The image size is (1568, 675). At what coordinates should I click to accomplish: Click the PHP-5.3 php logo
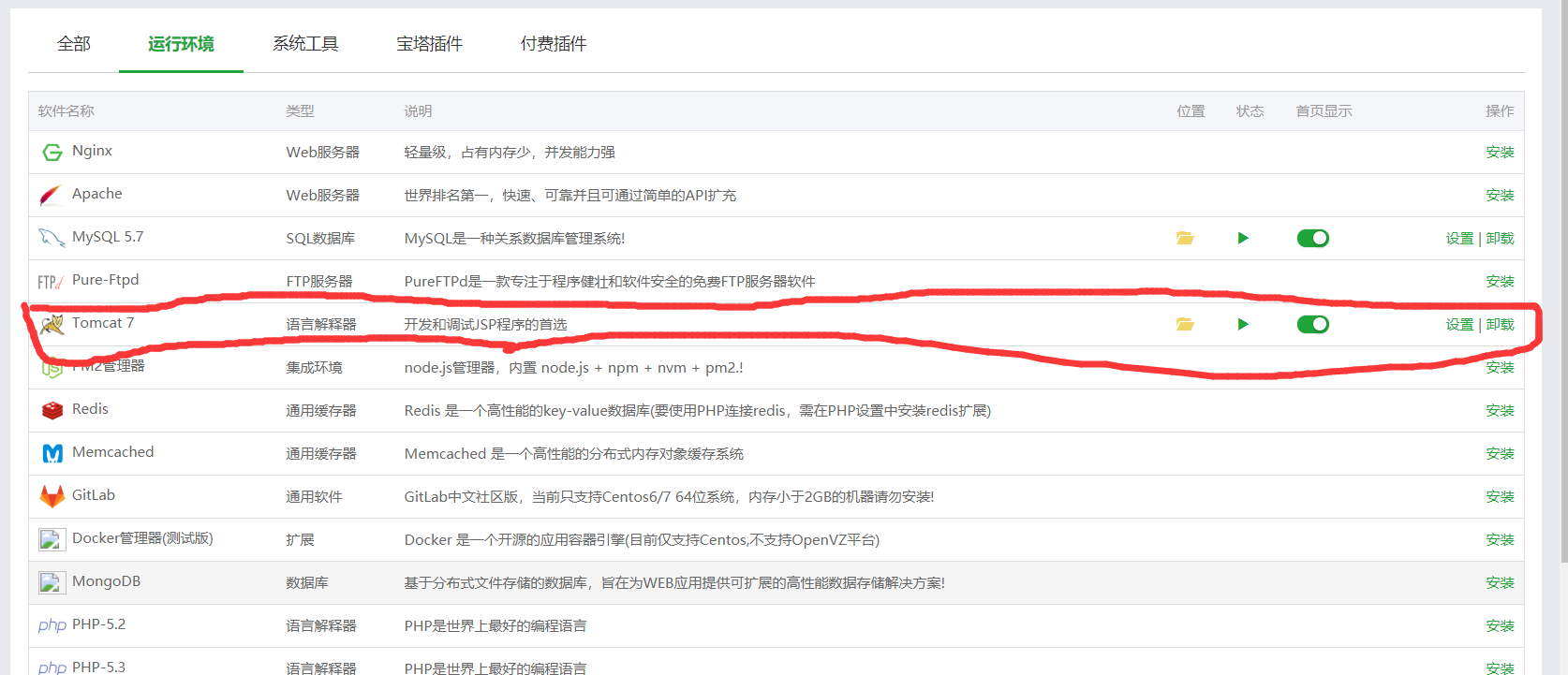pyautogui.click(x=52, y=668)
